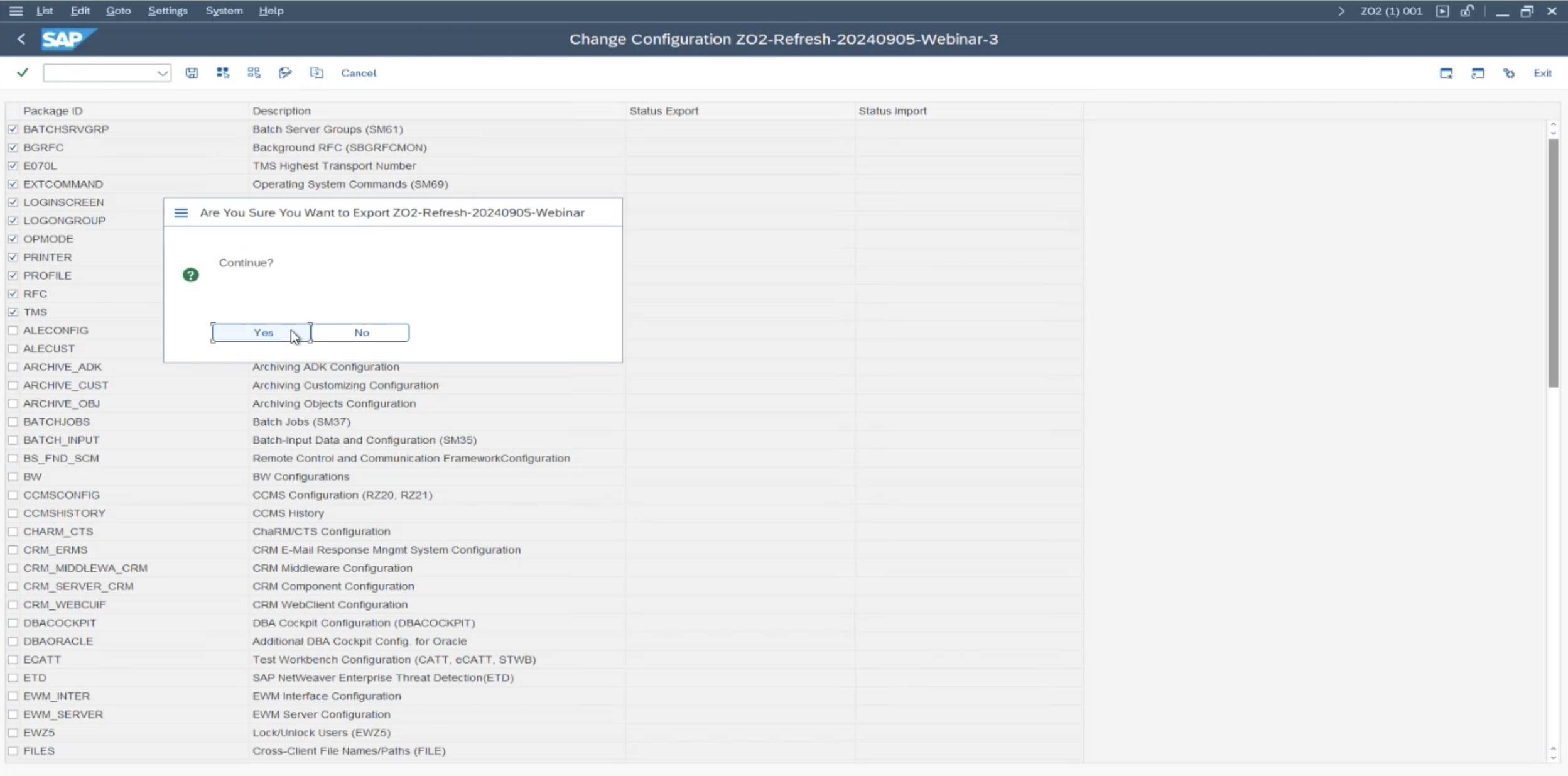Click the edit/change pencil toolbar icon

285,73
